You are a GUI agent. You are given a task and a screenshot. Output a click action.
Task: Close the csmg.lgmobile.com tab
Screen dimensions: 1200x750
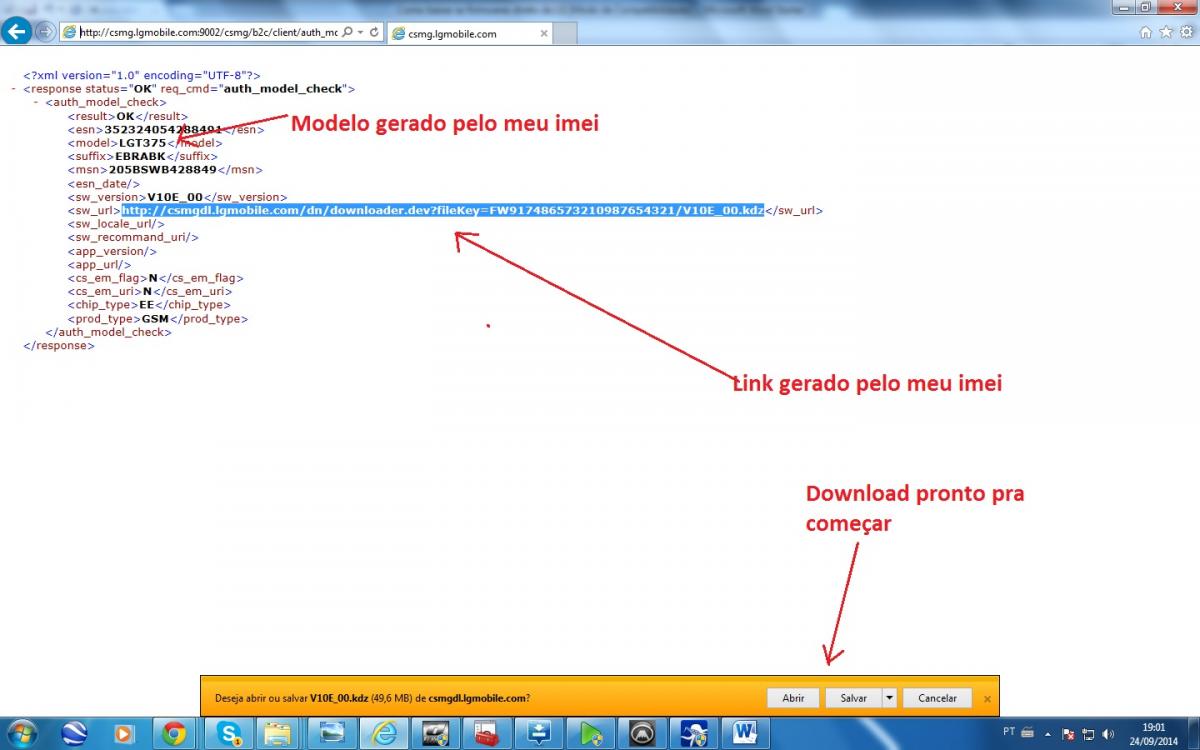[x=543, y=33]
